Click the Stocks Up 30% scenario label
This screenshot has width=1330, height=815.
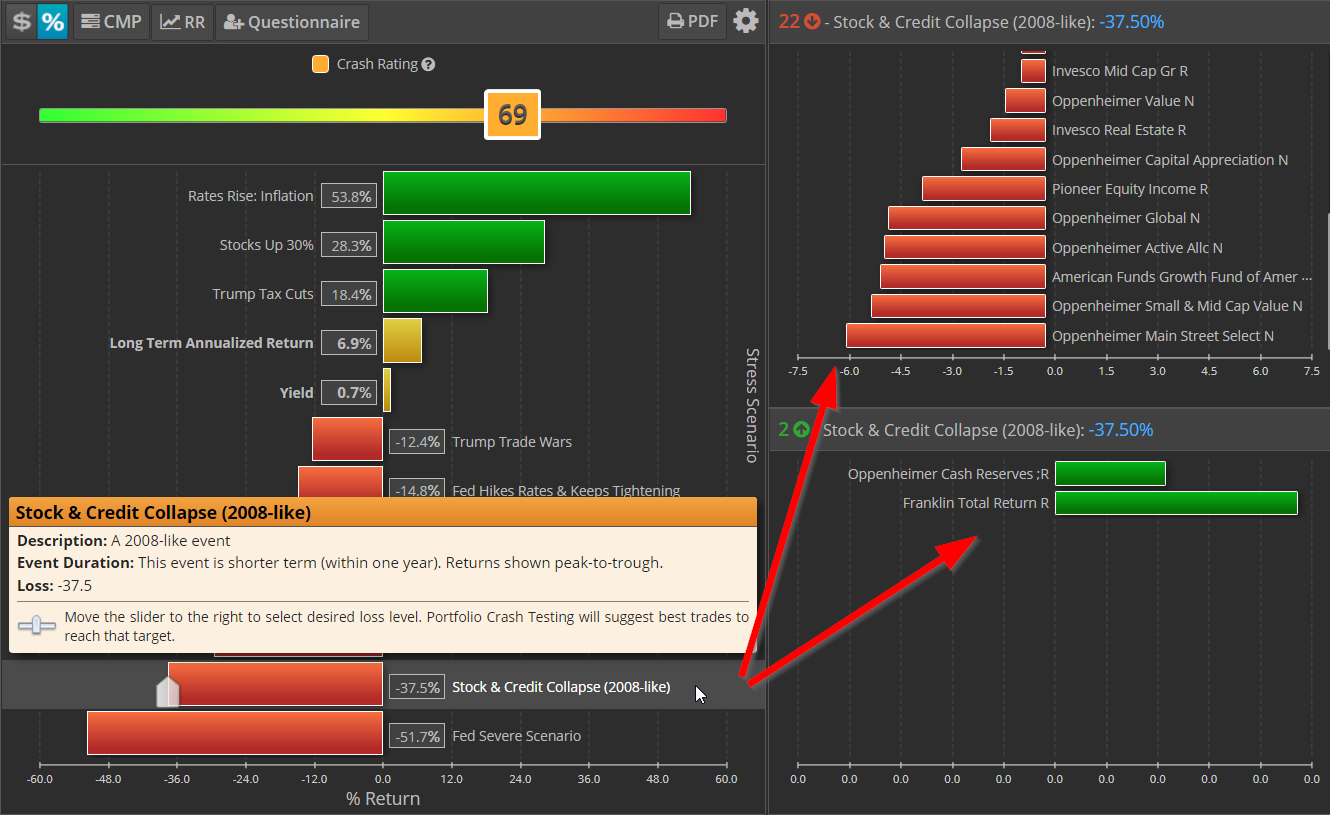click(x=266, y=245)
